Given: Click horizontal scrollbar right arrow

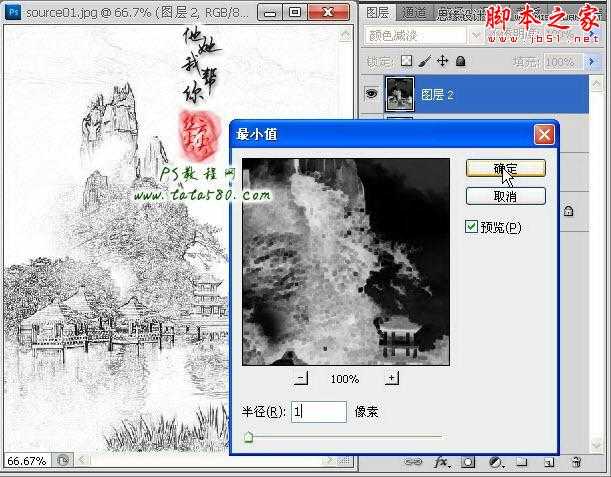Looking at the screenshot, I should click(330, 461).
